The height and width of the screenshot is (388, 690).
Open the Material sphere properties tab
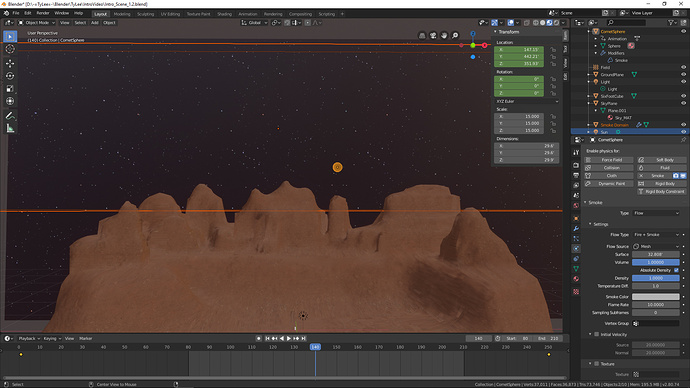click(576, 279)
